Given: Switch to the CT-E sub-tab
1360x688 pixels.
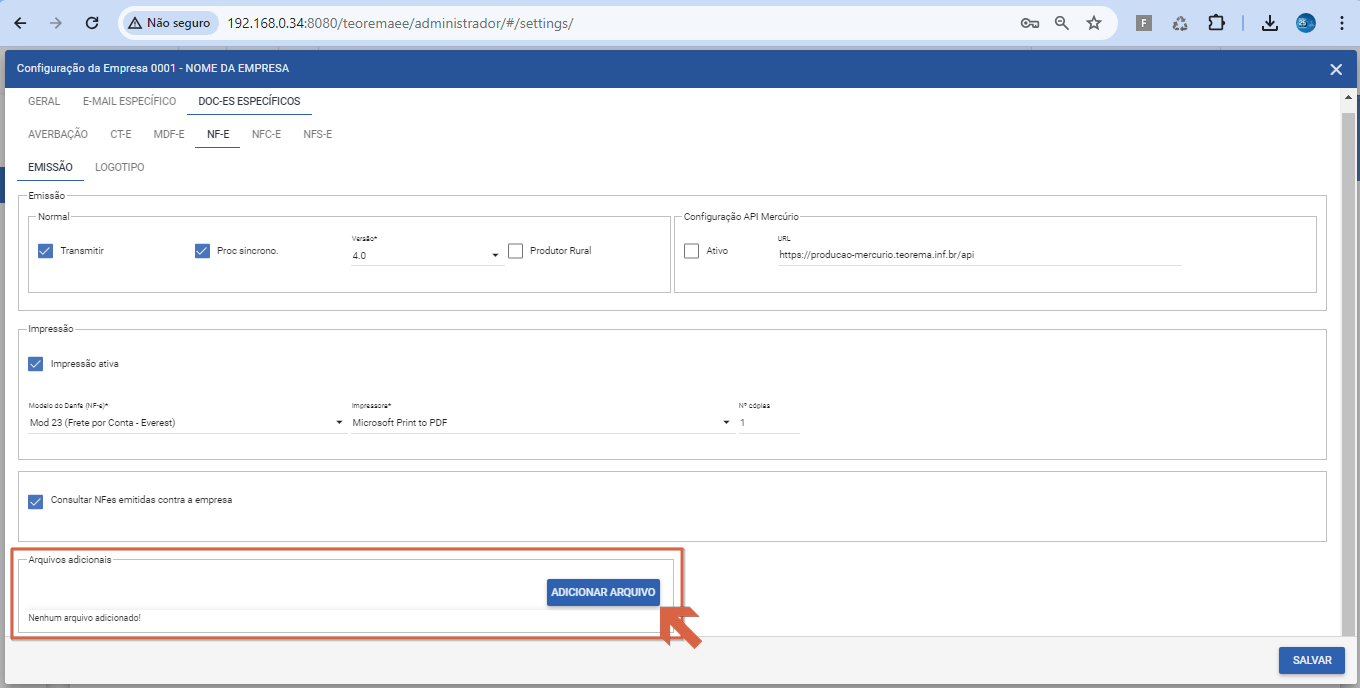Looking at the screenshot, I should (121, 134).
